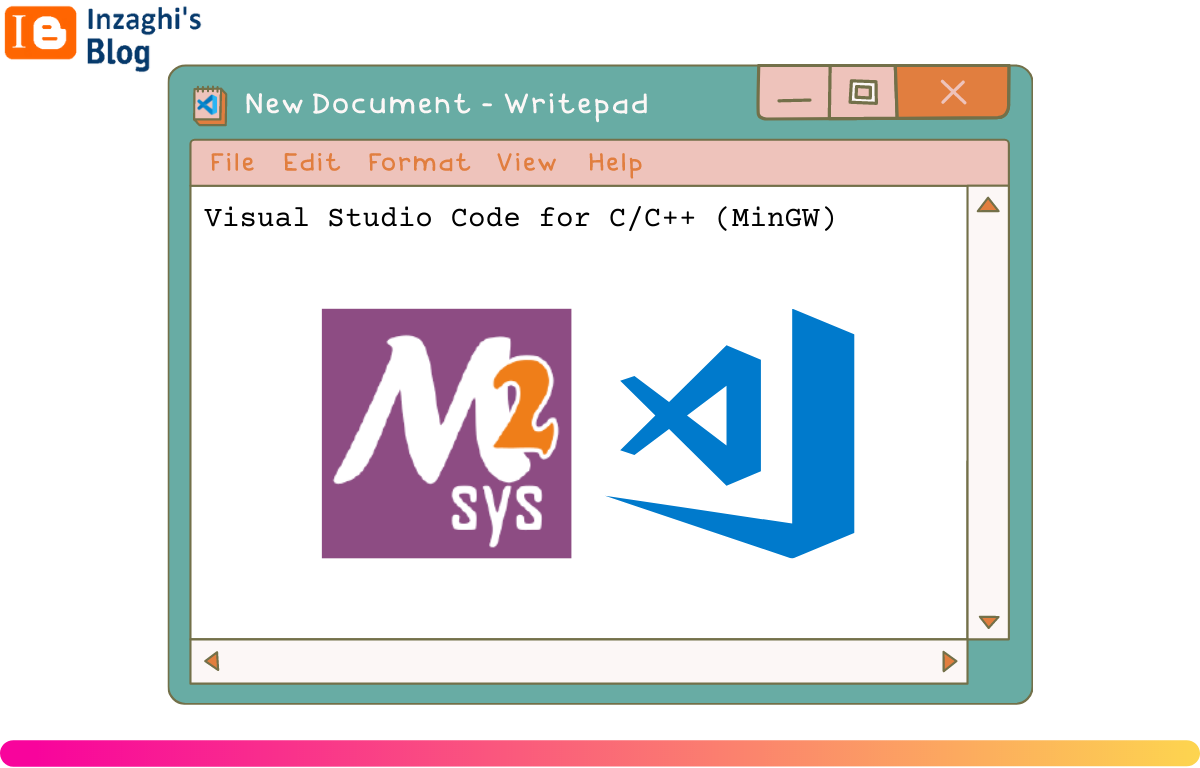1200x768 pixels.
Task: Open the Help menu
Action: (x=614, y=162)
